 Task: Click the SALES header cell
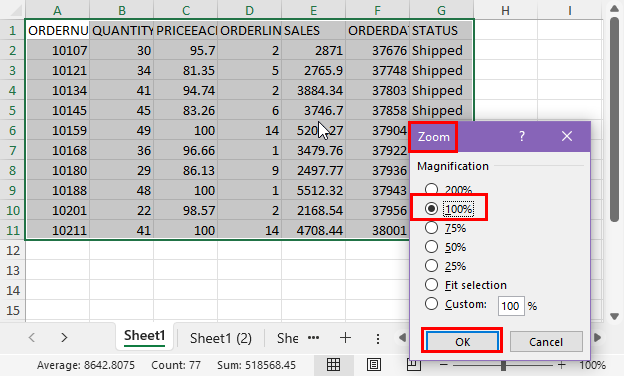tap(314, 30)
